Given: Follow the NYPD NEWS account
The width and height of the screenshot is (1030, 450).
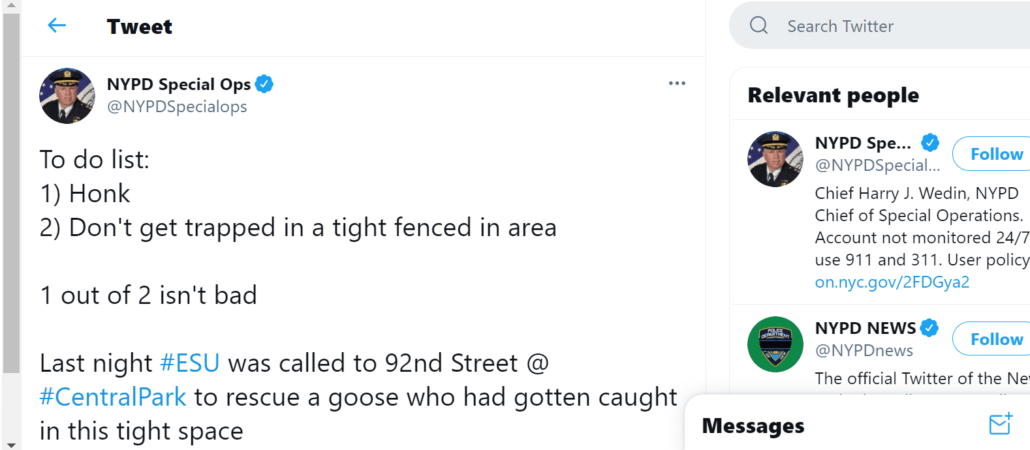Looking at the screenshot, I should coord(995,339).
